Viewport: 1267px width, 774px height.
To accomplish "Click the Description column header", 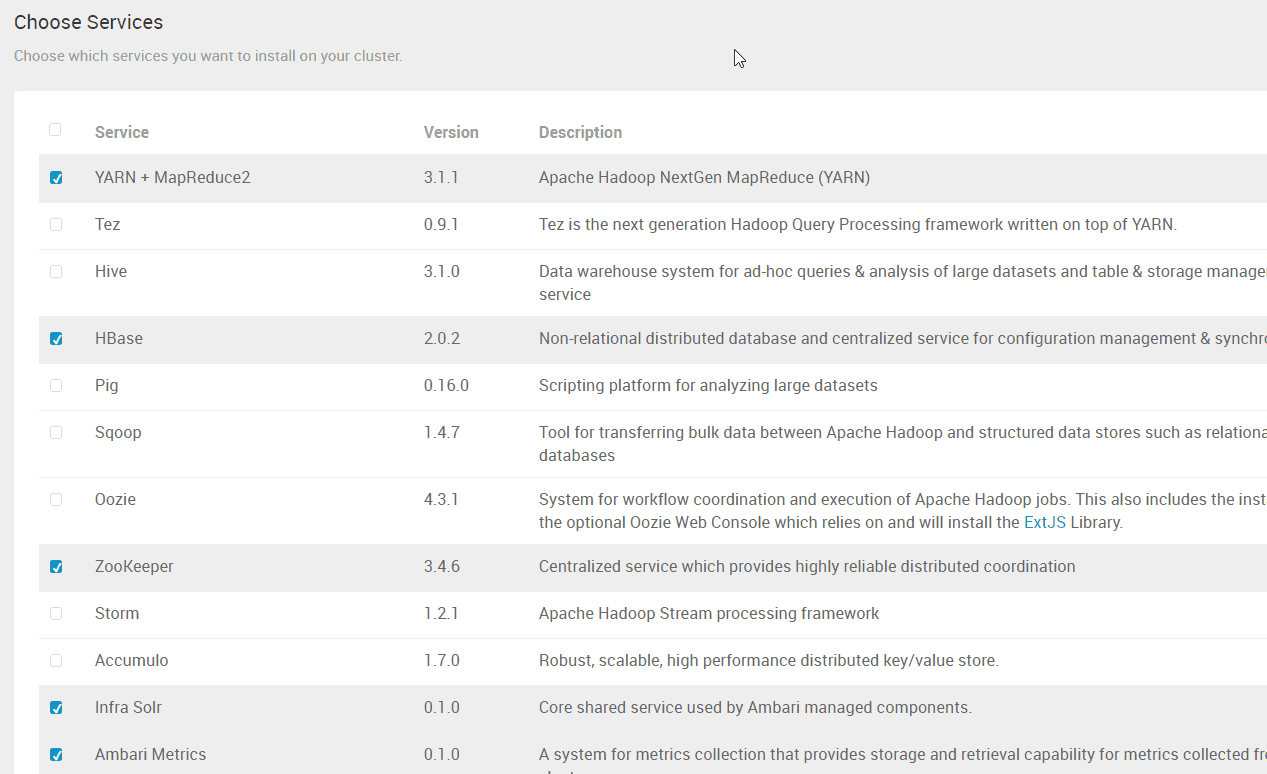I will pyautogui.click(x=580, y=132).
